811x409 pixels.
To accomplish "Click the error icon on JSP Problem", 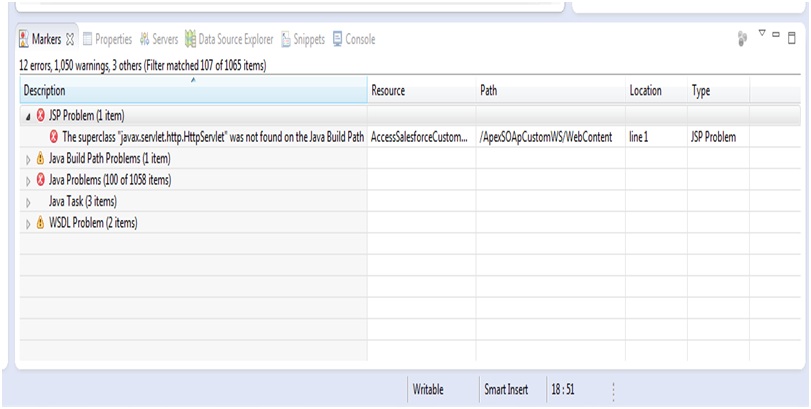I will click(41, 115).
